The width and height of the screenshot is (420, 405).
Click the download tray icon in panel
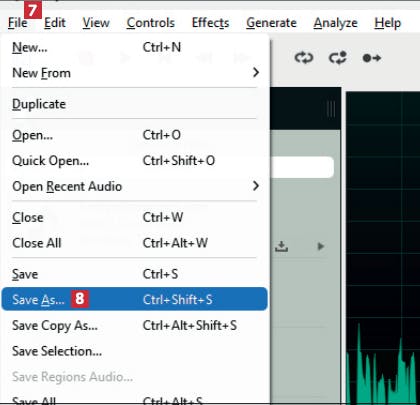(282, 247)
